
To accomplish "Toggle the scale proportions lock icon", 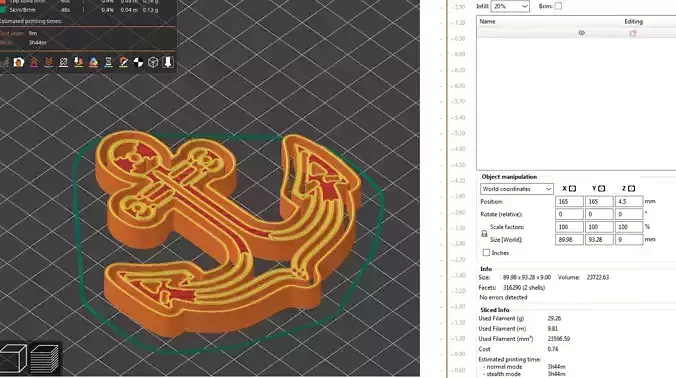I will pyautogui.click(x=484, y=233).
